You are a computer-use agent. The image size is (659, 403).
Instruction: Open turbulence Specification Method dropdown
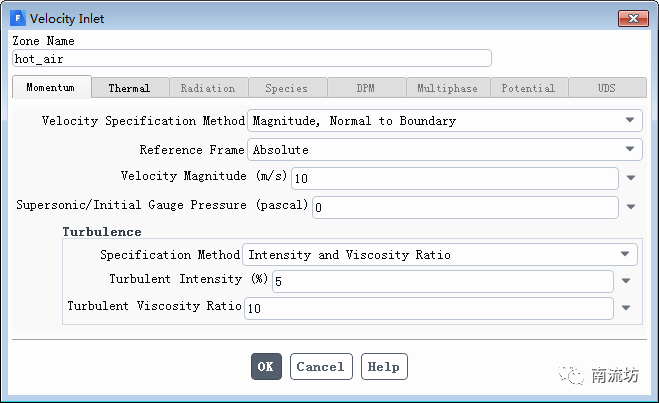coord(441,255)
